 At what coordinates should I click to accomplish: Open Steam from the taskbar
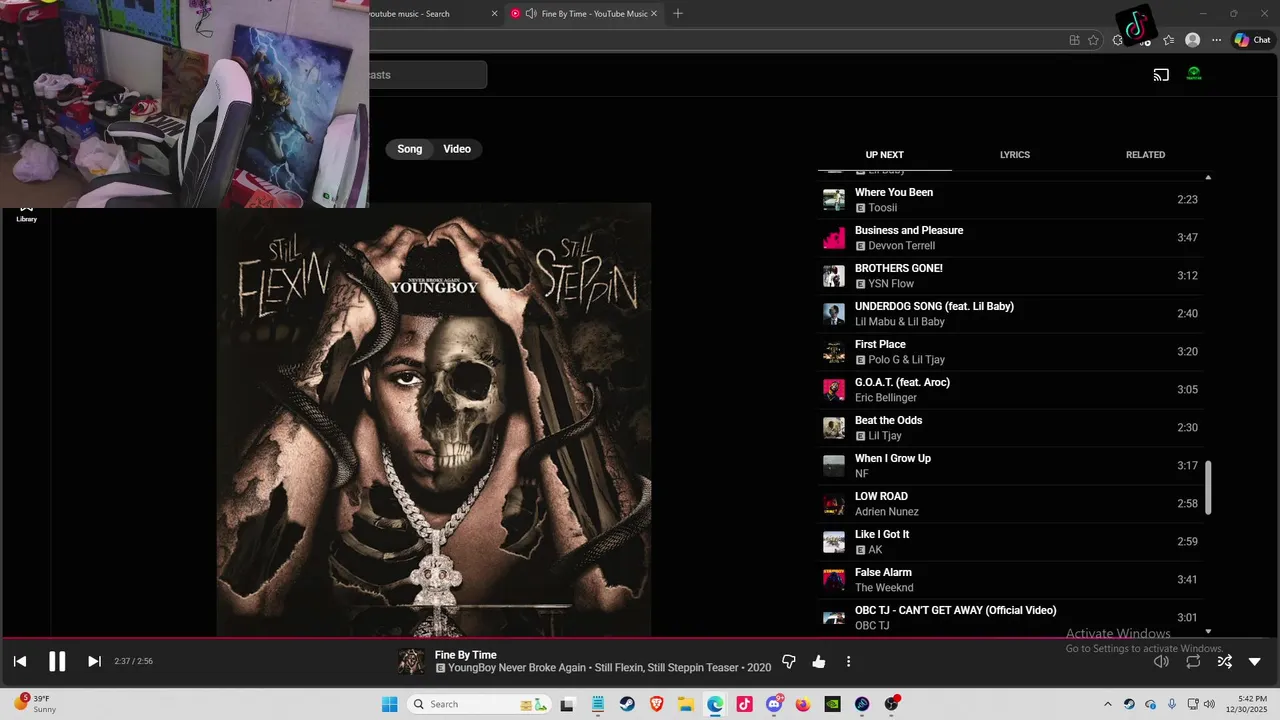click(627, 704)
